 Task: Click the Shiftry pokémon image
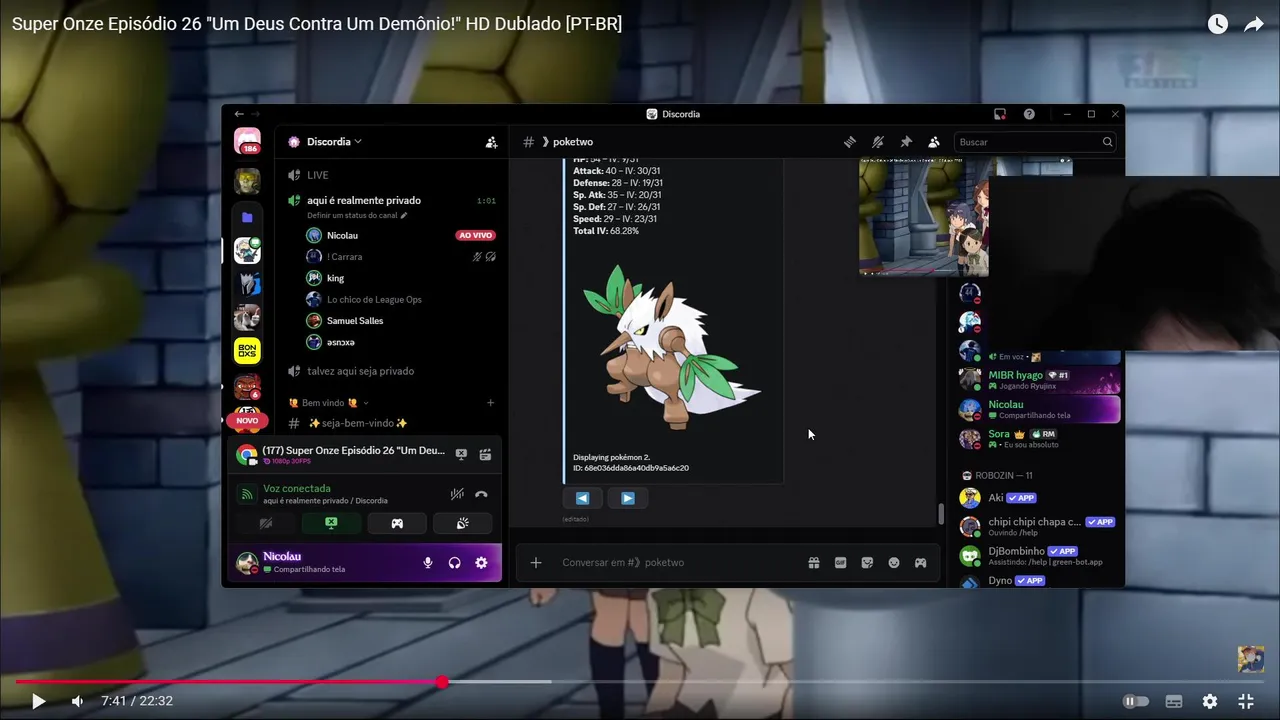coord(673,347)
